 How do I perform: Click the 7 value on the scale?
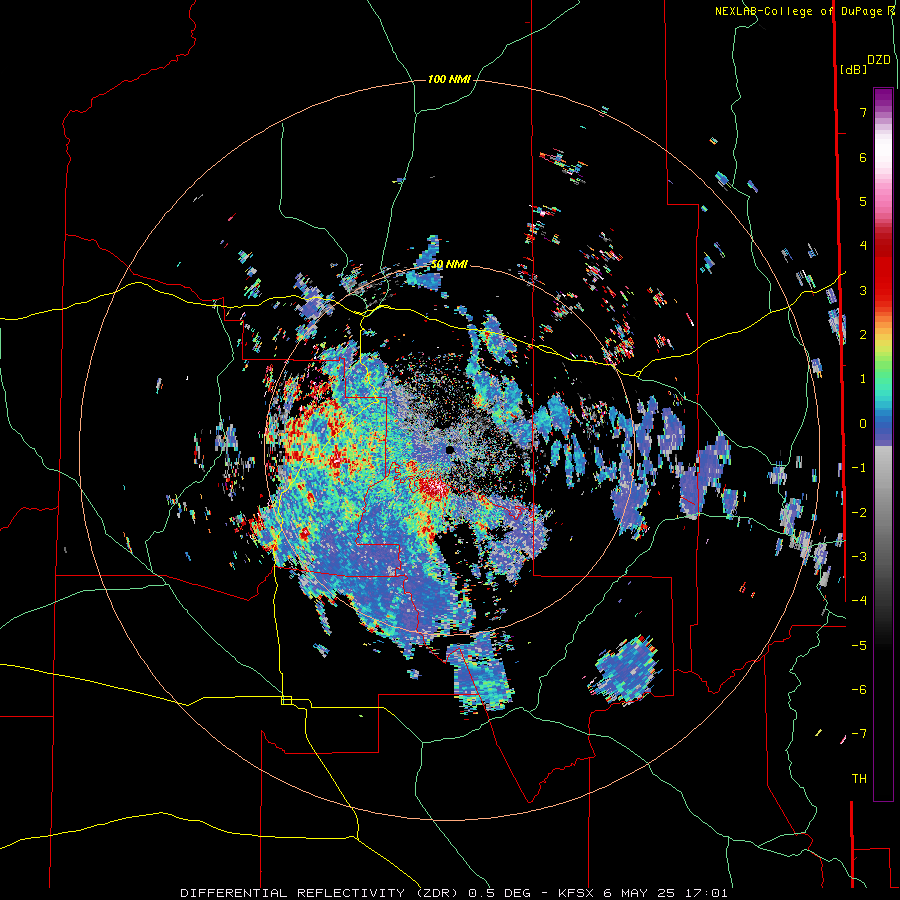pyautogui.click(x=863, y=112)
